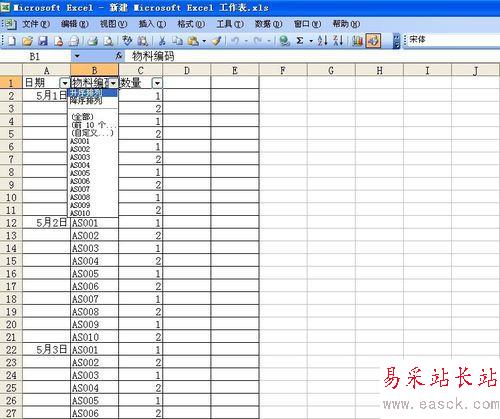The image size is (500, 419).
Task: Choose 升序排列 in the filter list
Action: 93,93
